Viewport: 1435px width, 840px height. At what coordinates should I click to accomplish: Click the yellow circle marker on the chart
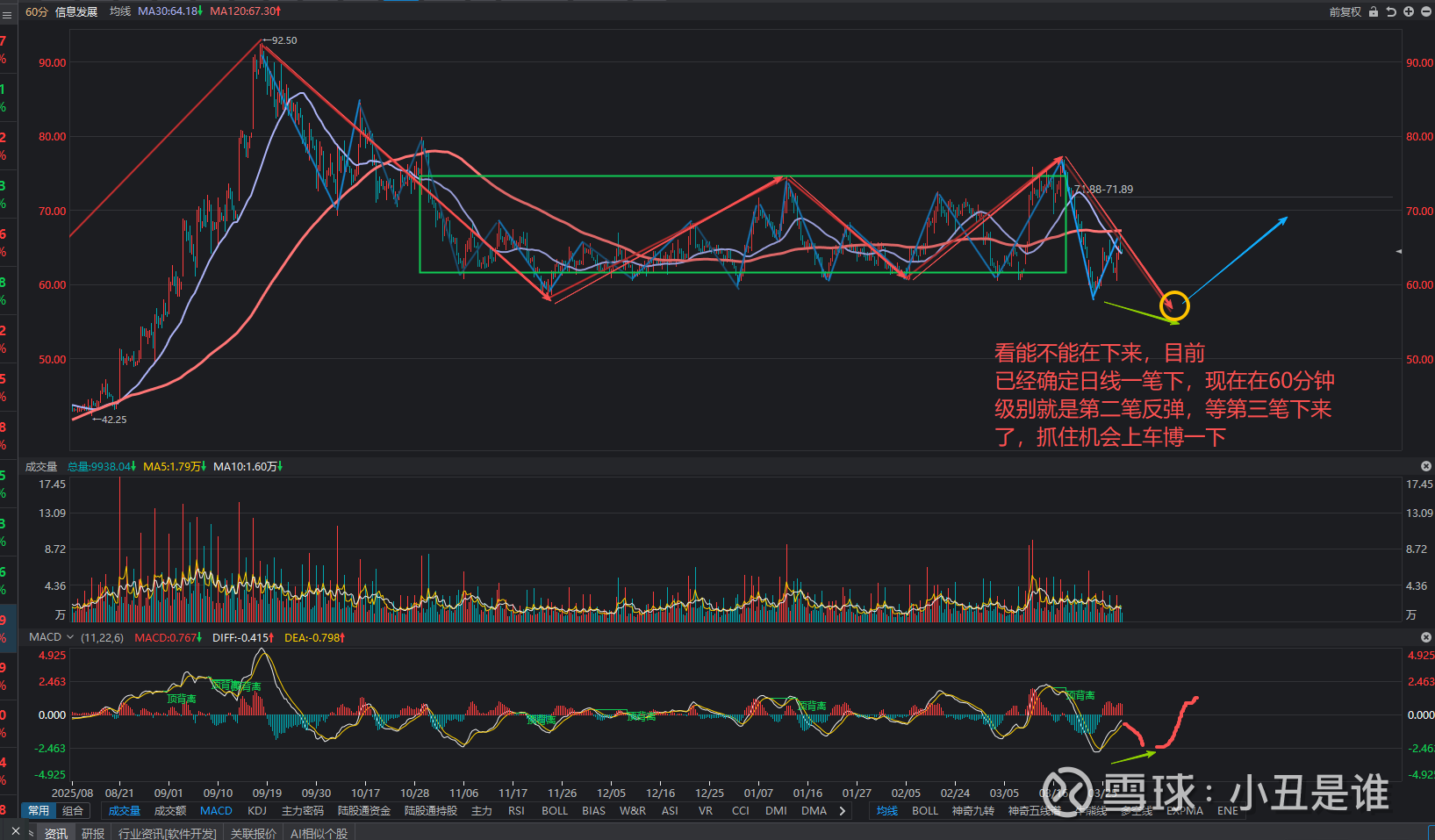point(1174,305)
